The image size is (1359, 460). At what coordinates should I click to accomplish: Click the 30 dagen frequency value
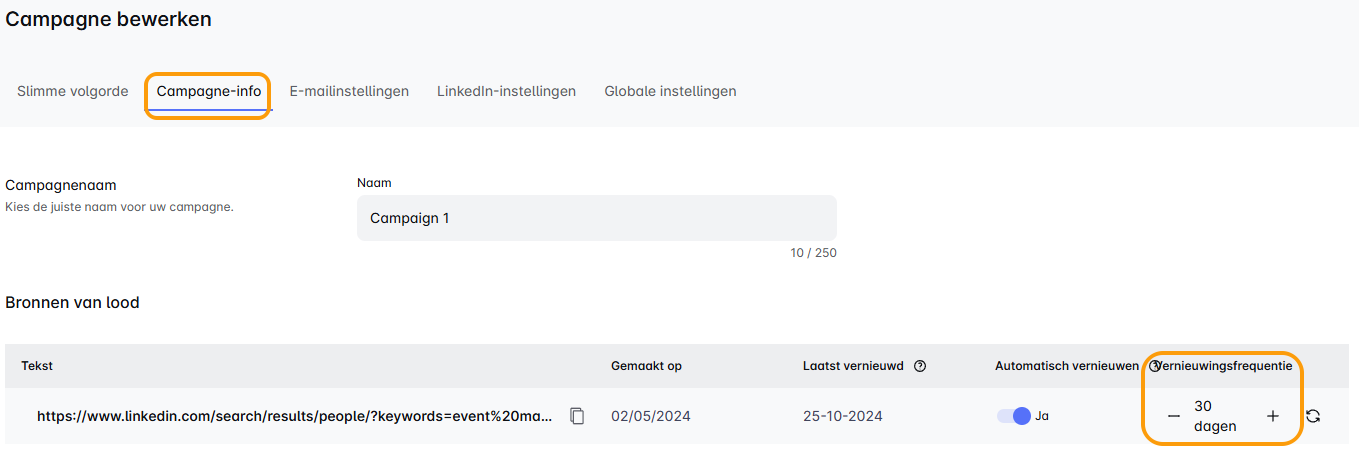[1215, 416]
